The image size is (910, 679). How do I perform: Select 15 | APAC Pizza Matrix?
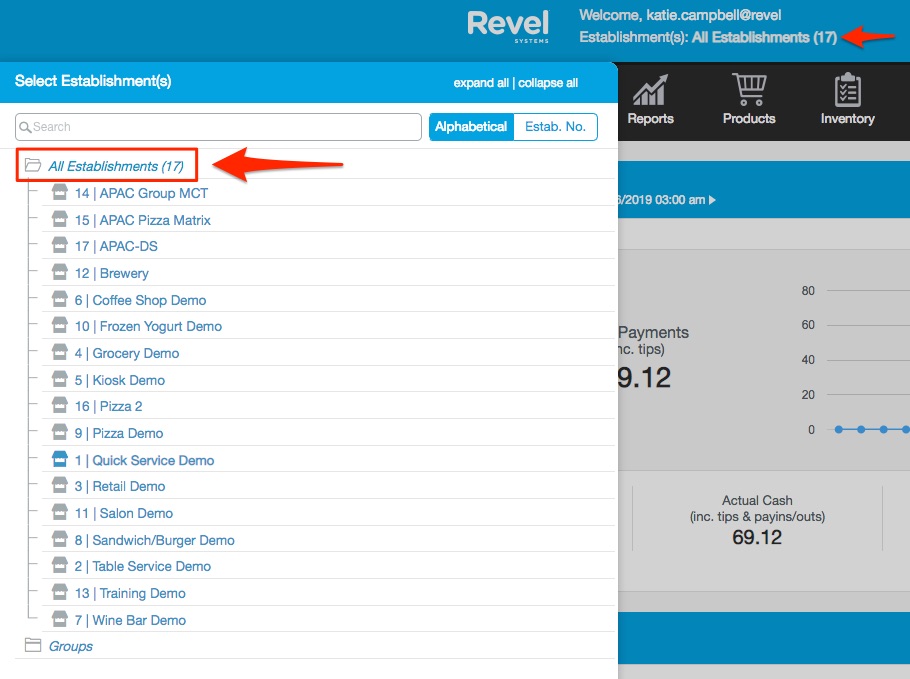[x=142, y=220]
